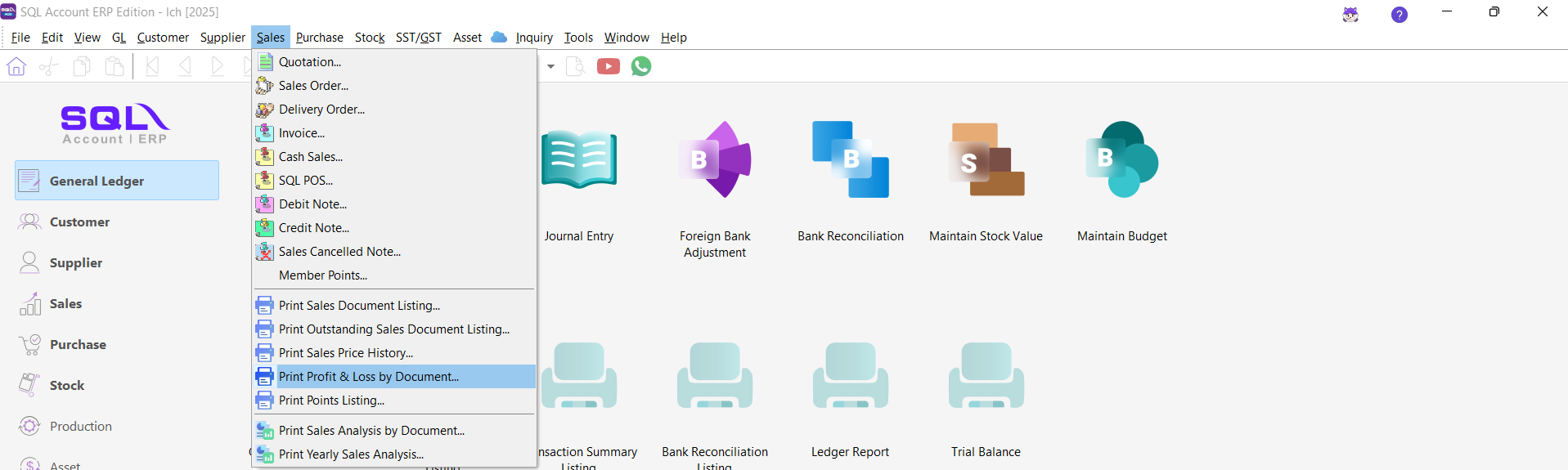Image resolution: width=1568 pixels, height=470 pixels.
Task: Select Print Profit & Loss by Document
Action: coord(368,377)
